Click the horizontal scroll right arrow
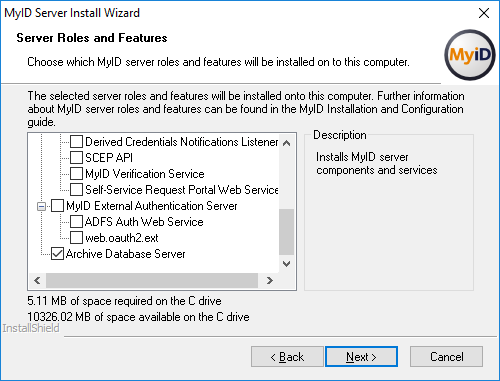 [x=270, y=280]
